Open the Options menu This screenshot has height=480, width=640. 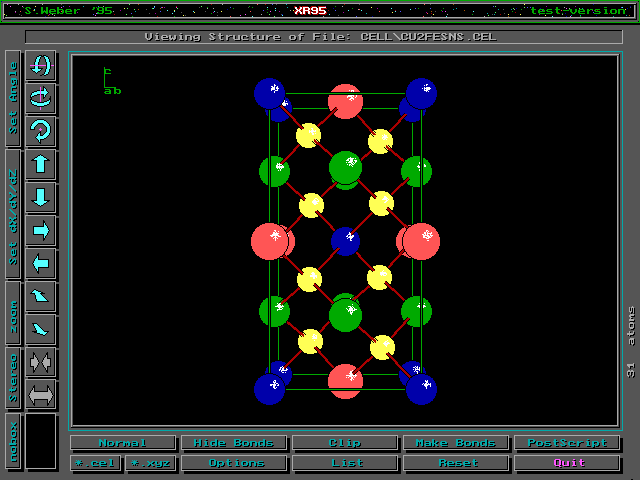234,463
